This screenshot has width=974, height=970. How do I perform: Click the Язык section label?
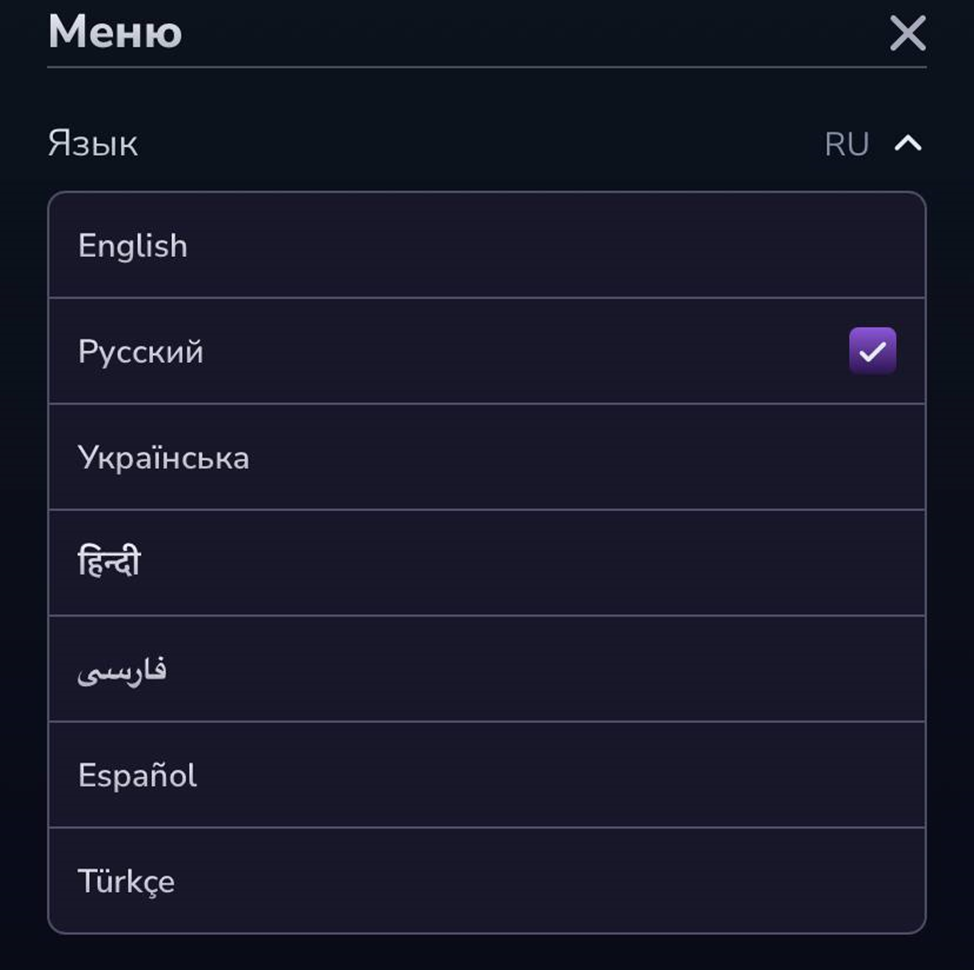[93, 144]
